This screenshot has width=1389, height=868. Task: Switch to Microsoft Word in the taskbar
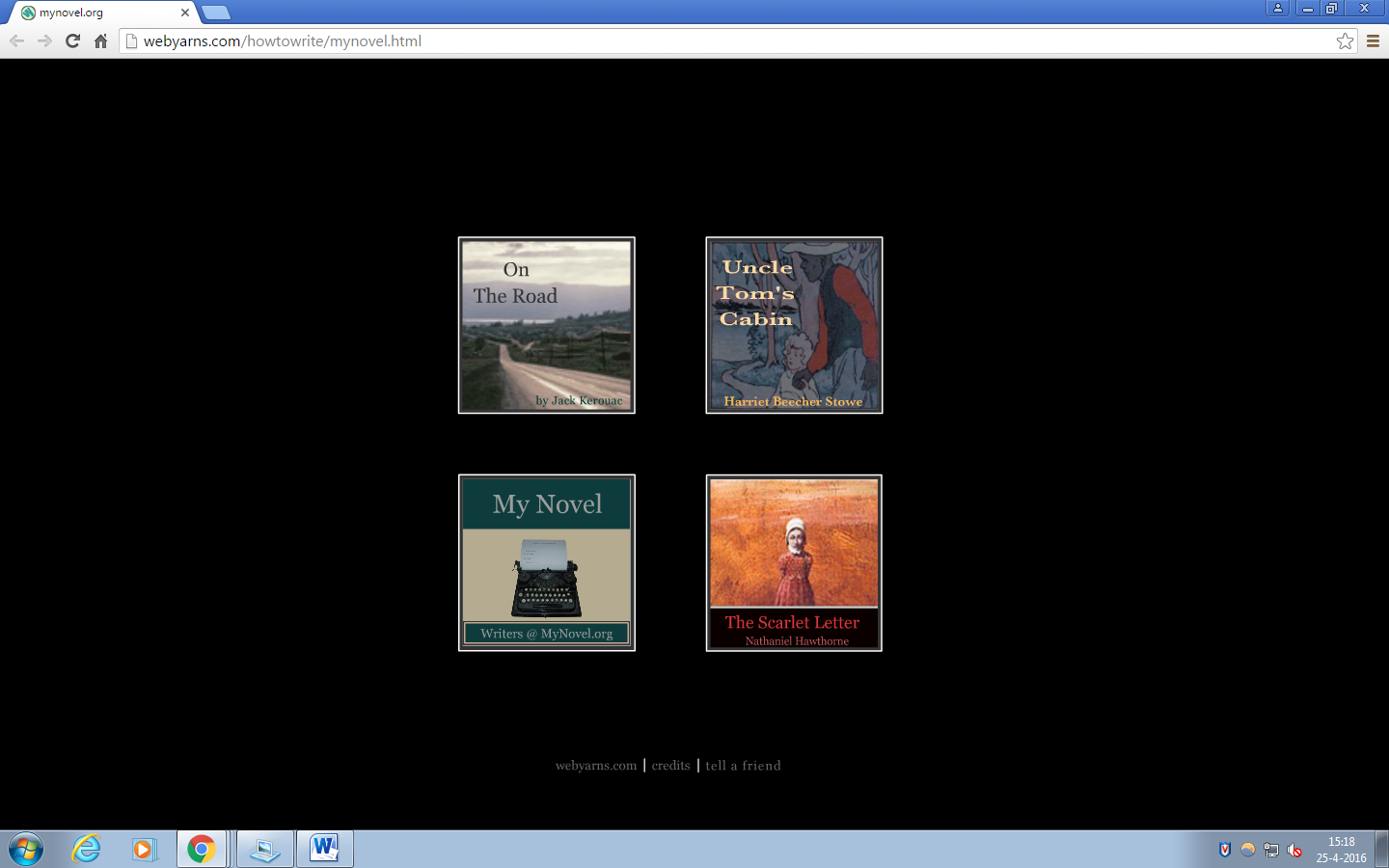point(324,849)
